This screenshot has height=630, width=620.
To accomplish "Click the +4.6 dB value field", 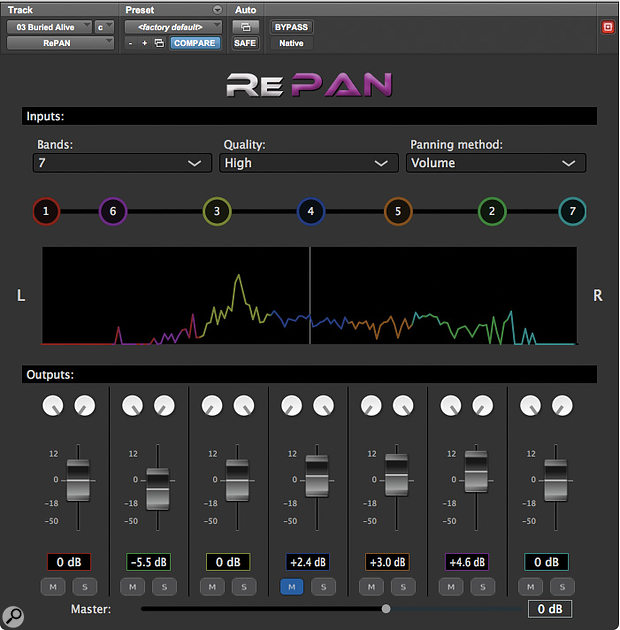I will 467,562.
